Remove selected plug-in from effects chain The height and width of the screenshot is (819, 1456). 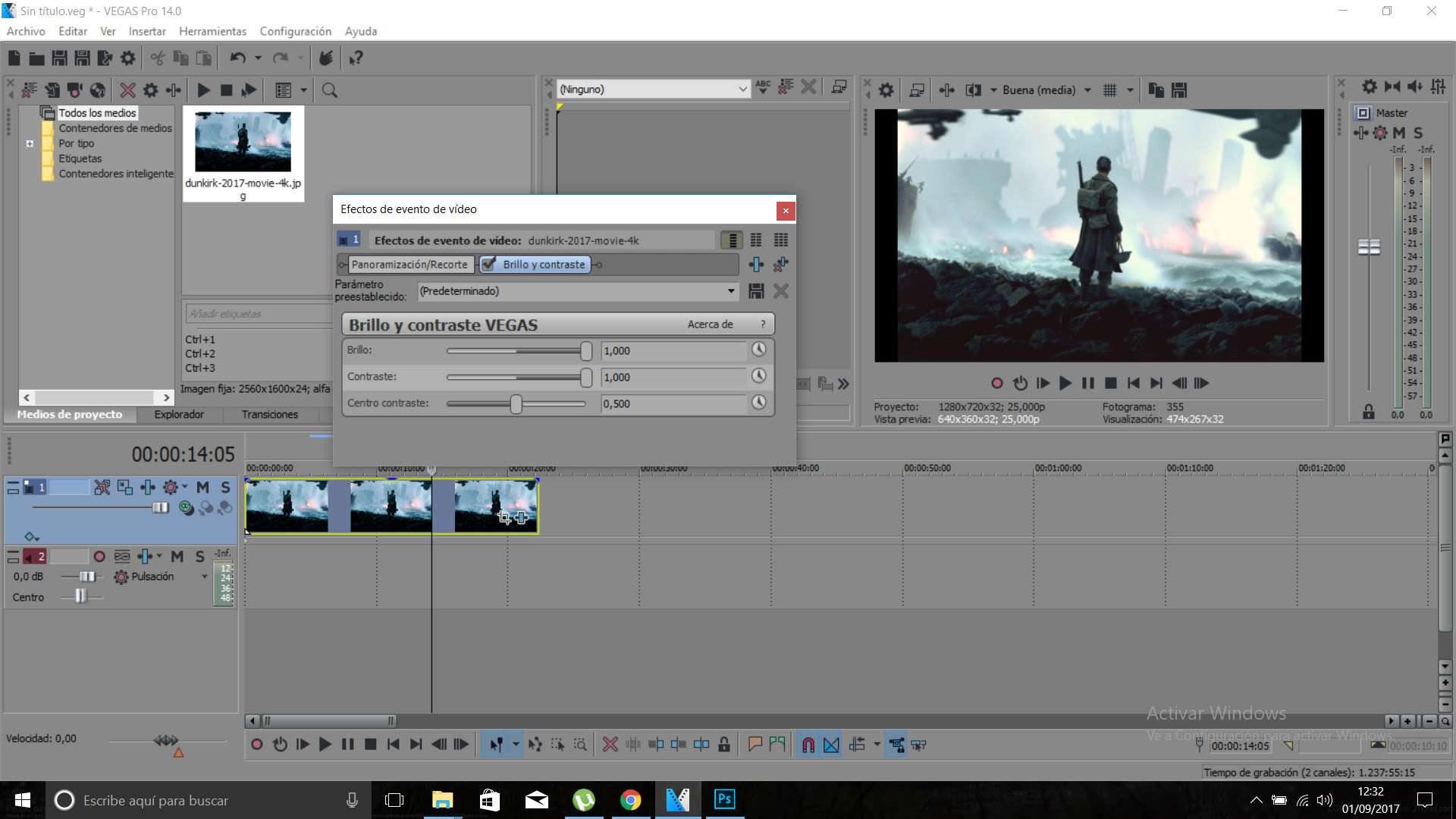[x=780, y=264]
